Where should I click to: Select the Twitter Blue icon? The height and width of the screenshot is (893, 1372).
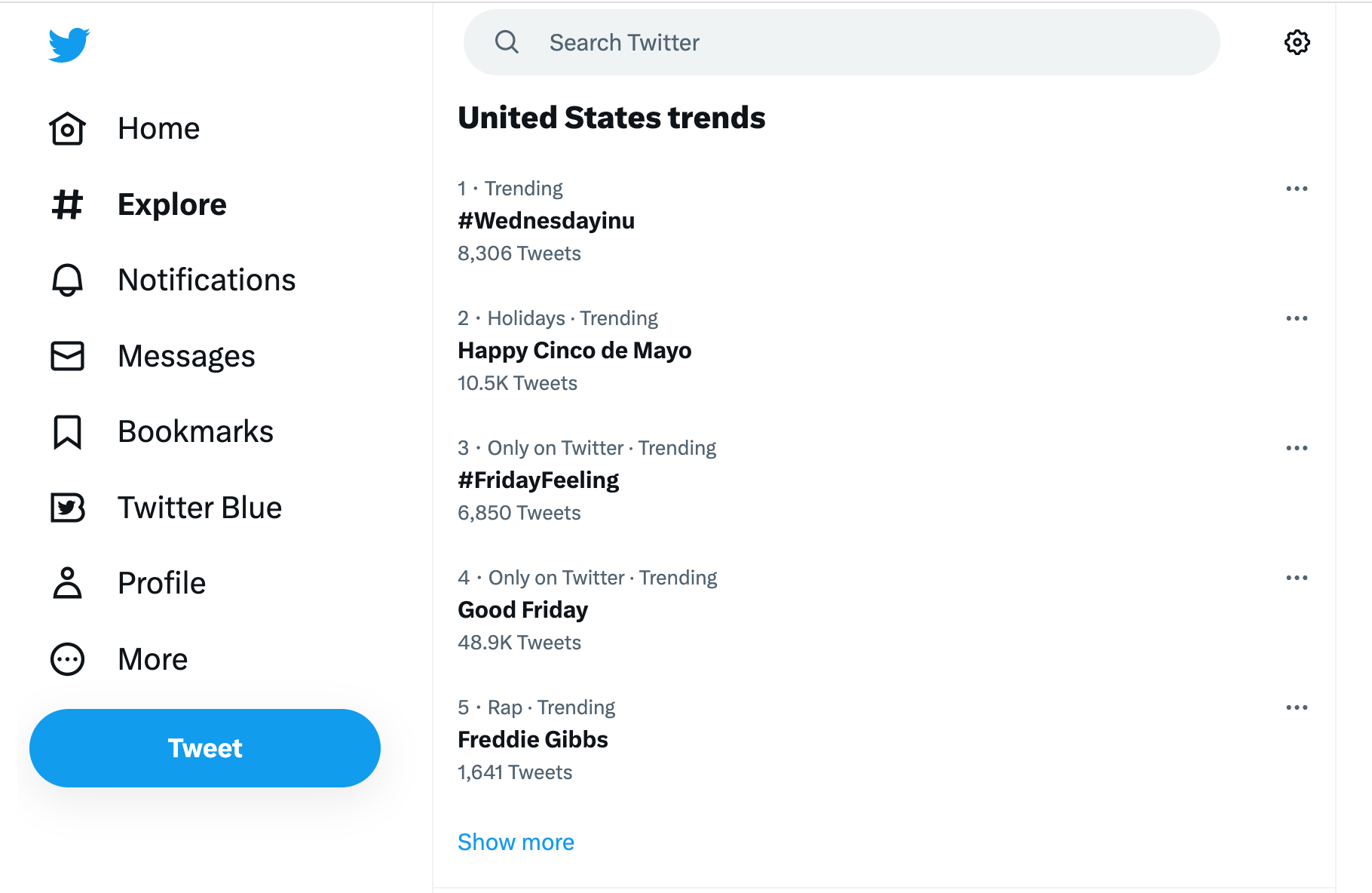(x=67, y=508)
